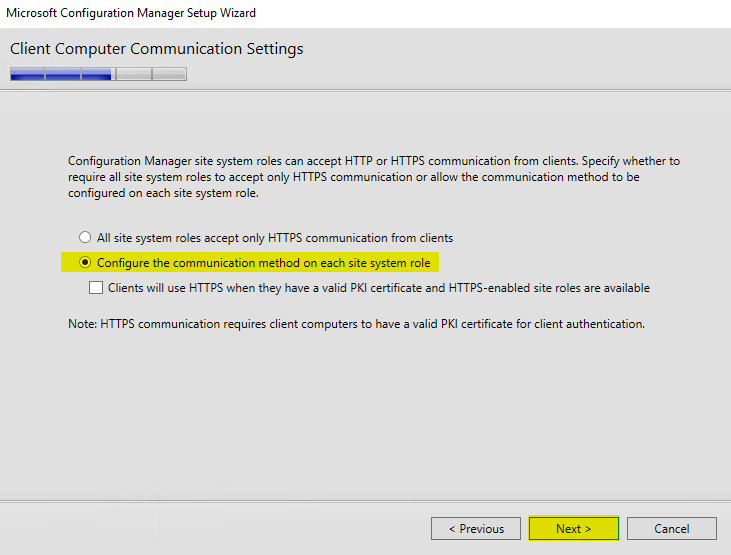
Task: Click the site system roles description paragraph
Action: point(370,177)
